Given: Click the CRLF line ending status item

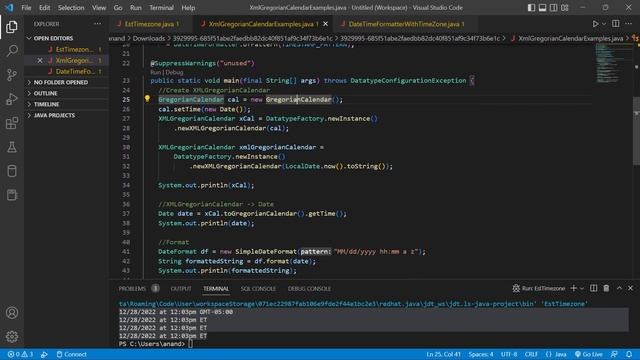Looking at the screenshot, I should (x=531, y=354).
